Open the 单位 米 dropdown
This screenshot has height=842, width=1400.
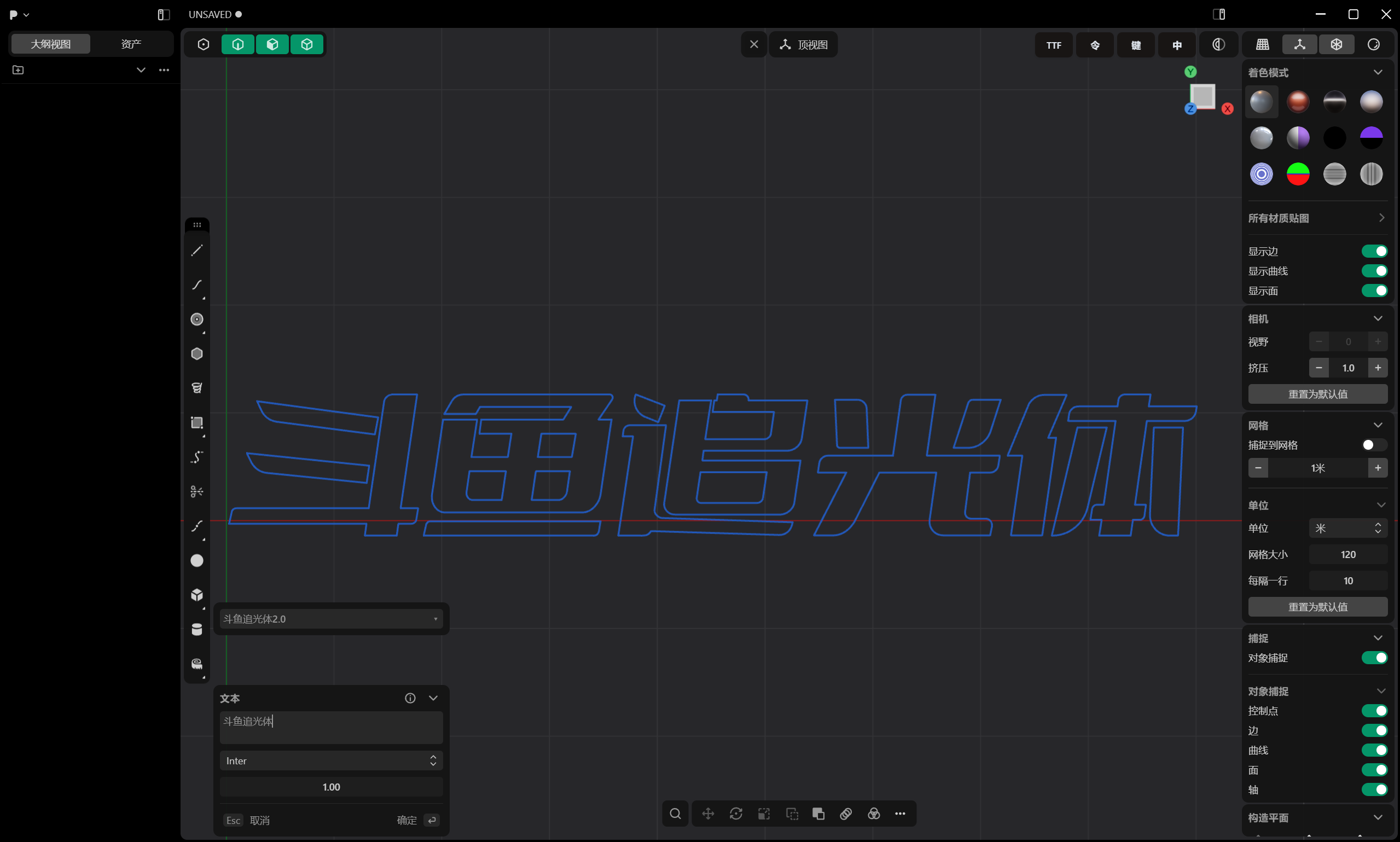pos(1348,529)
